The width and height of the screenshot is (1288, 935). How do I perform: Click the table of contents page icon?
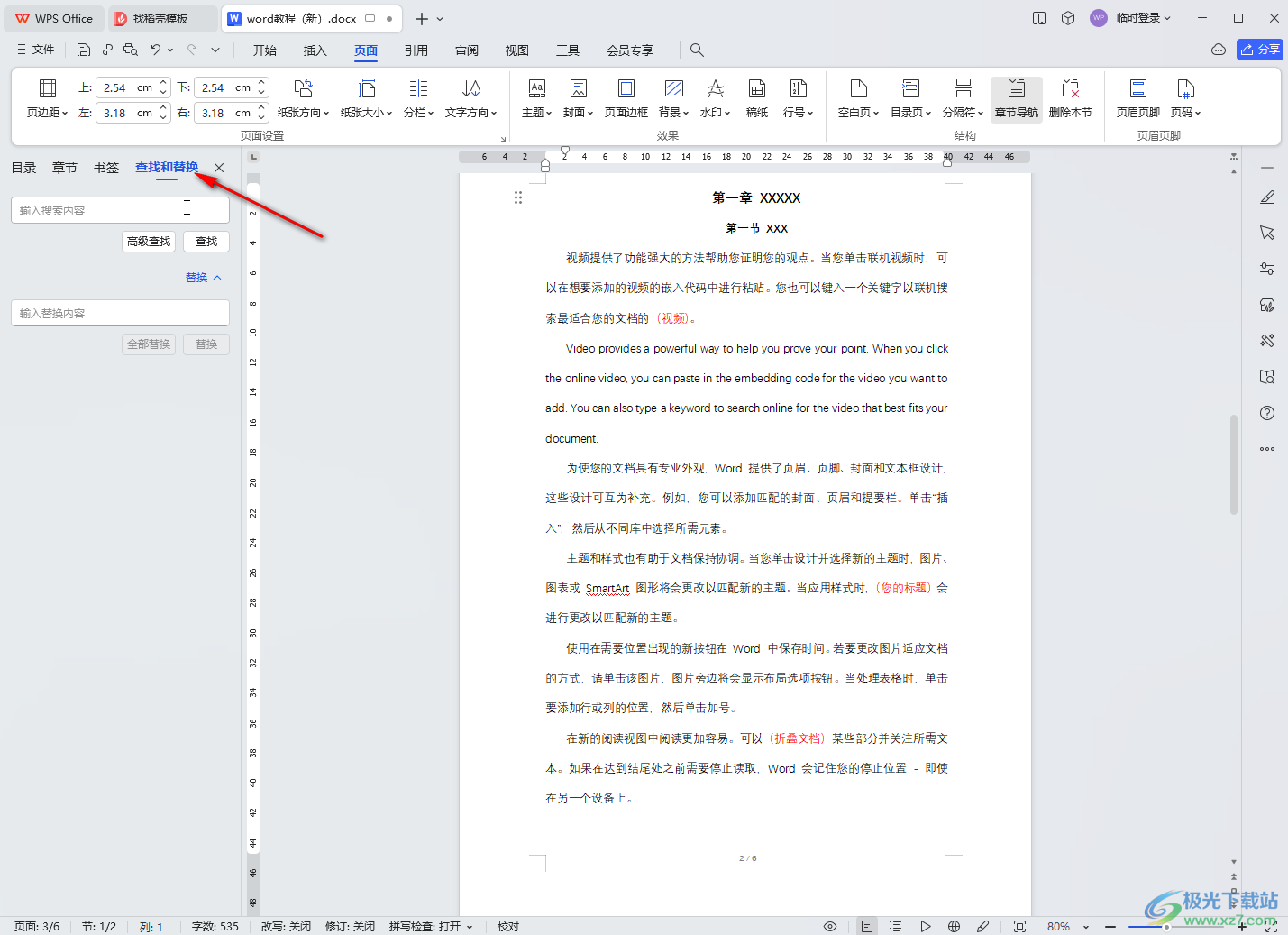(x=911, y=88)
